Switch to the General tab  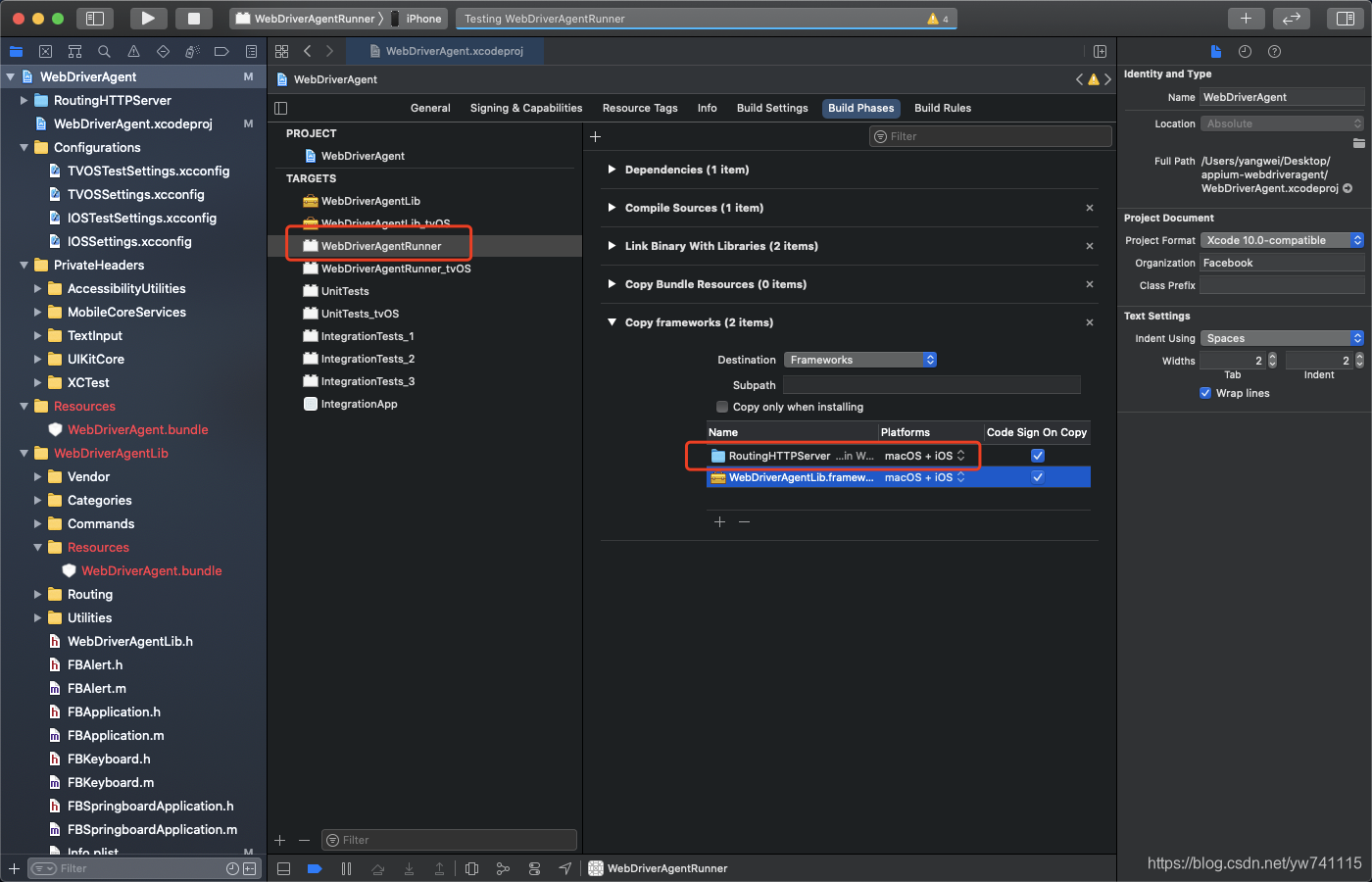[430, 108]
